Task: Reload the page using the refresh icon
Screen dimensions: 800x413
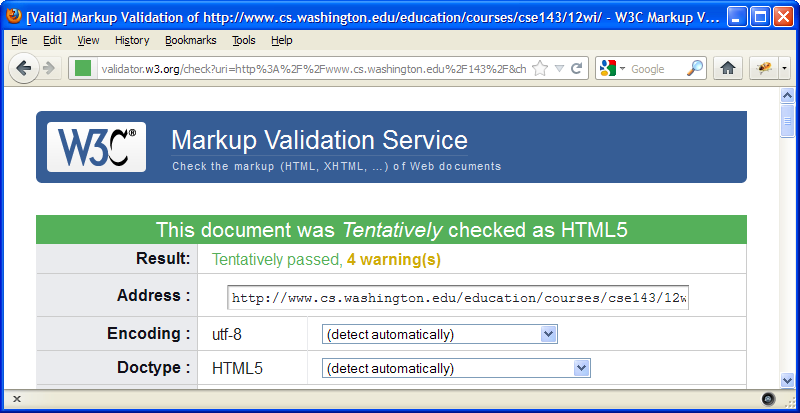Action: [x=577, y=68]
